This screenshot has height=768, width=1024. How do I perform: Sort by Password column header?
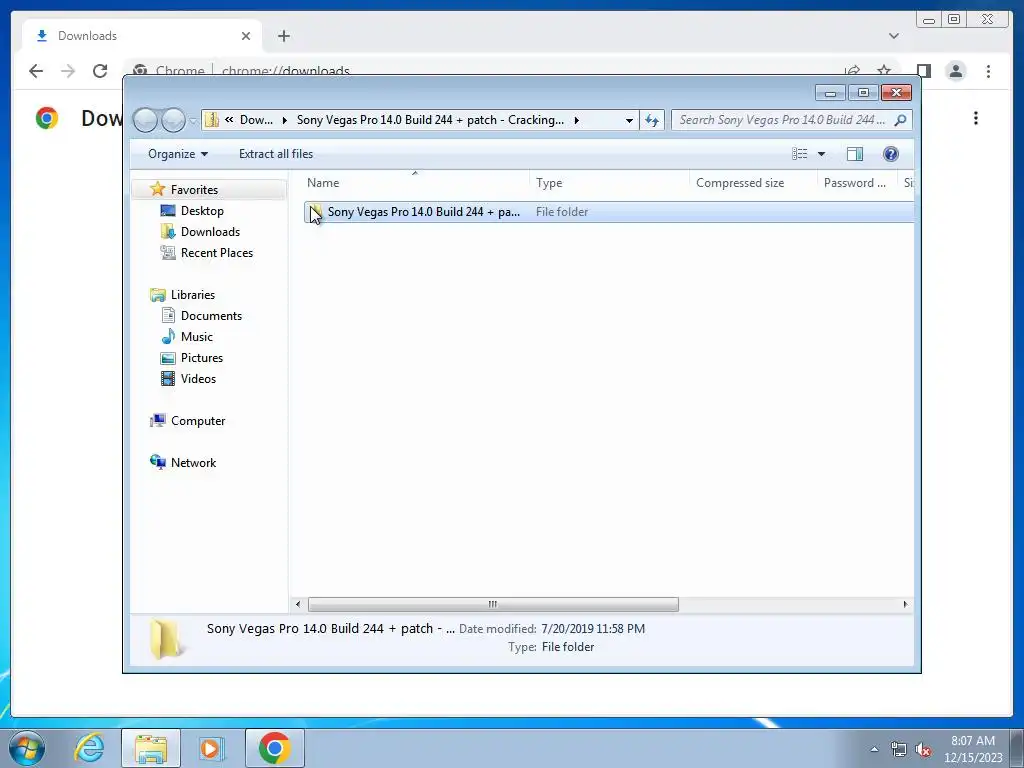[x=857, y=183]
